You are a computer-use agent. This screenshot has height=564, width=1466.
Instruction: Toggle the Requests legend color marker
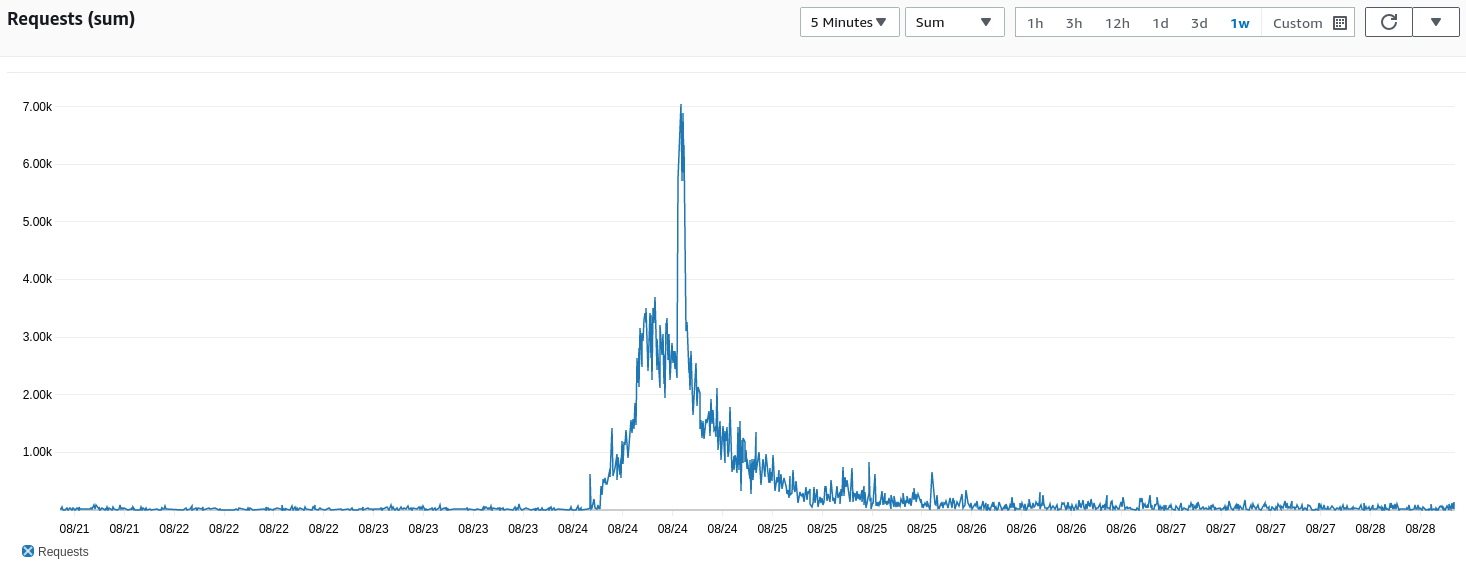[28, 552]
